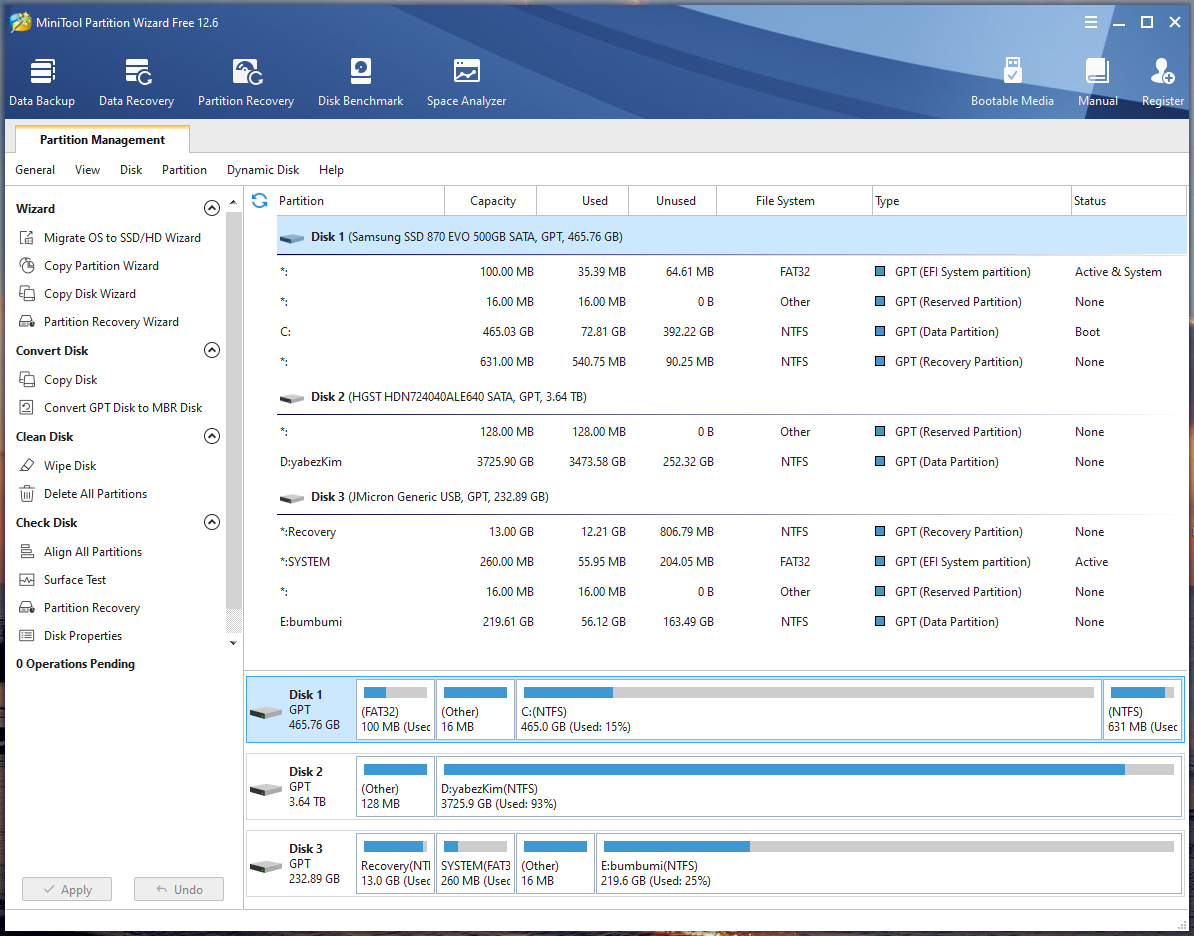Select 100 MB FAT32 block on Disk 1
Viewport: 1194px width, 936px height.
click(395, 710)
